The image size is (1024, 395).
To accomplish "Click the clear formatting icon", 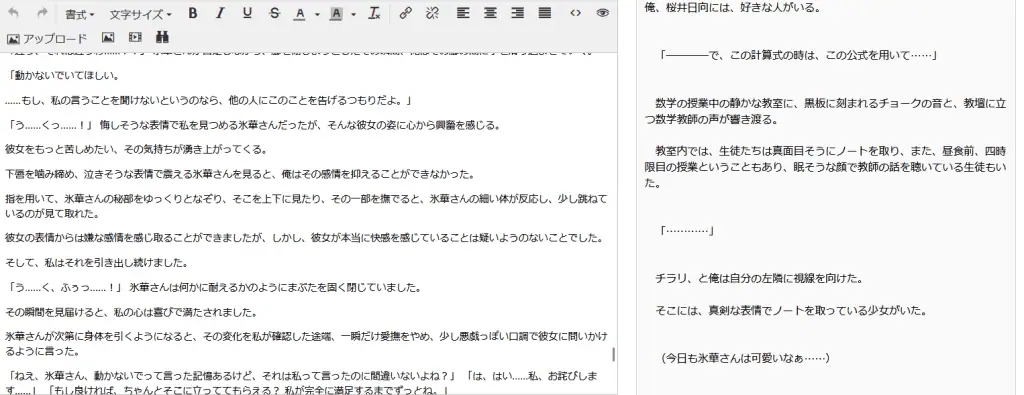I will pyautogui.click(x=374, y=13).
